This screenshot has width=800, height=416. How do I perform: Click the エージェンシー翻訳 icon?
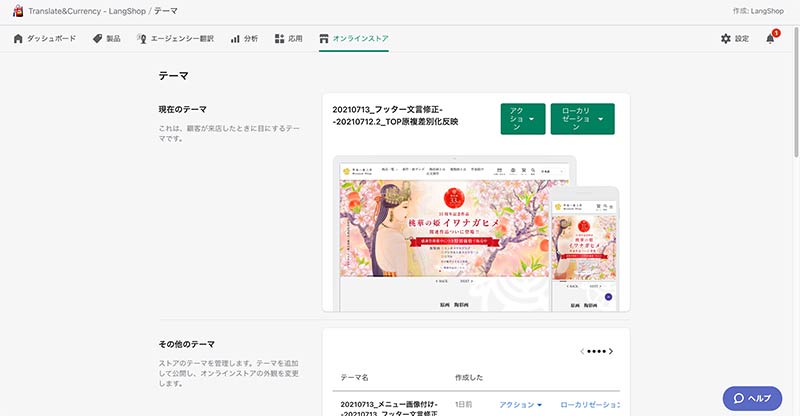[142, 39]
